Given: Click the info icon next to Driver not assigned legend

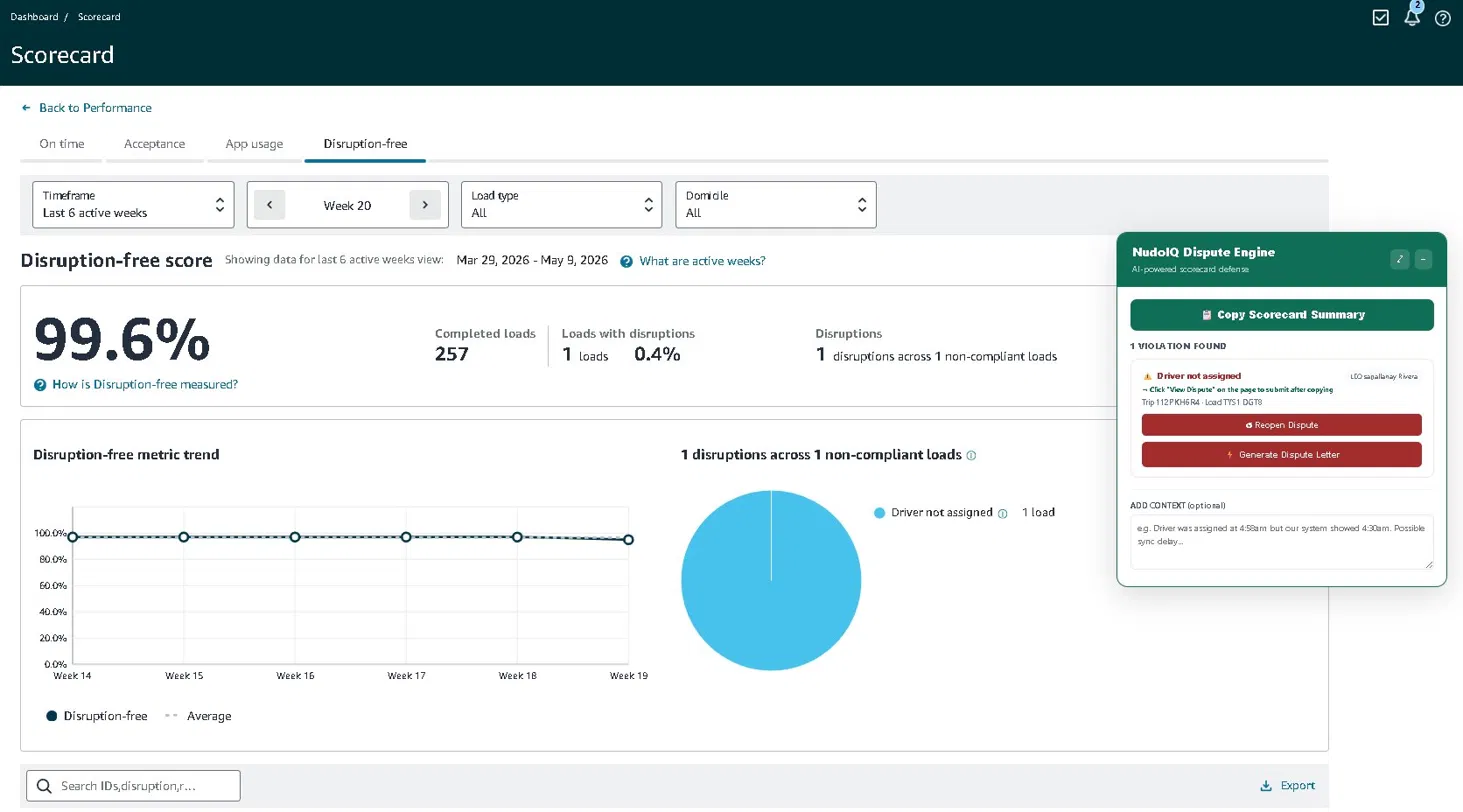Looking at the screenshot, I should click(1003, 513).
